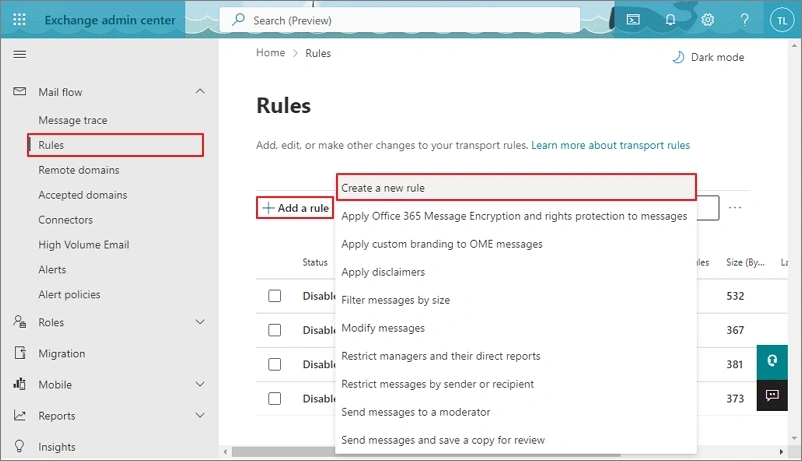Select Create a new rule
Screen dimensions: 802x461
click(516, 188)
